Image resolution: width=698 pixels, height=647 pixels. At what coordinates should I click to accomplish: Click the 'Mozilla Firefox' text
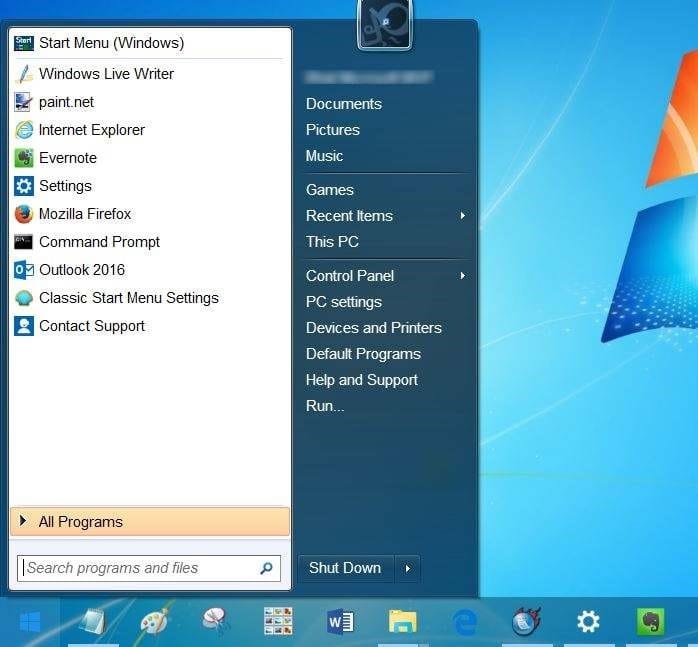coord(85,214)
